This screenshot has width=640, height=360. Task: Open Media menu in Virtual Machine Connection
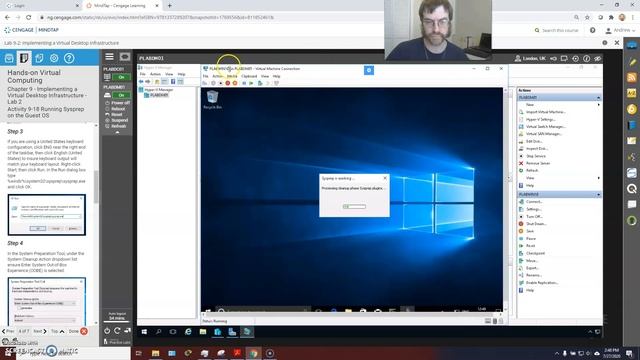[232, 76]
